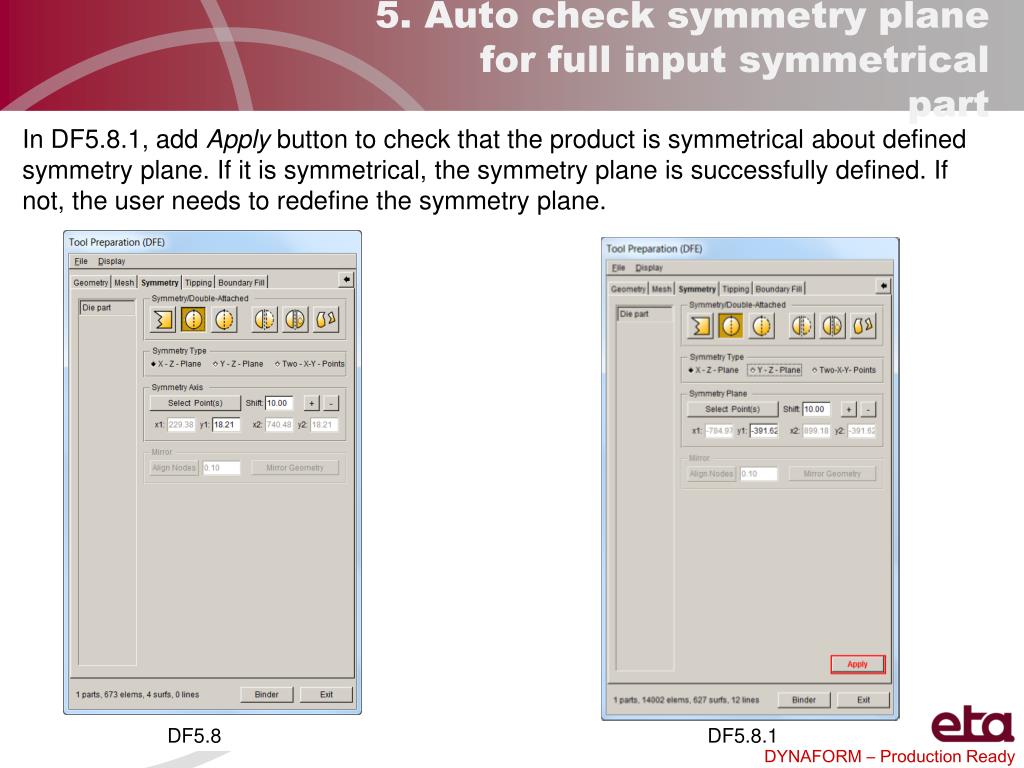This screenshot has width=1024, height=768.
Task: Open File menu in DF5.8 dialog
Action: pyautogui.click(x=81, y=261)
